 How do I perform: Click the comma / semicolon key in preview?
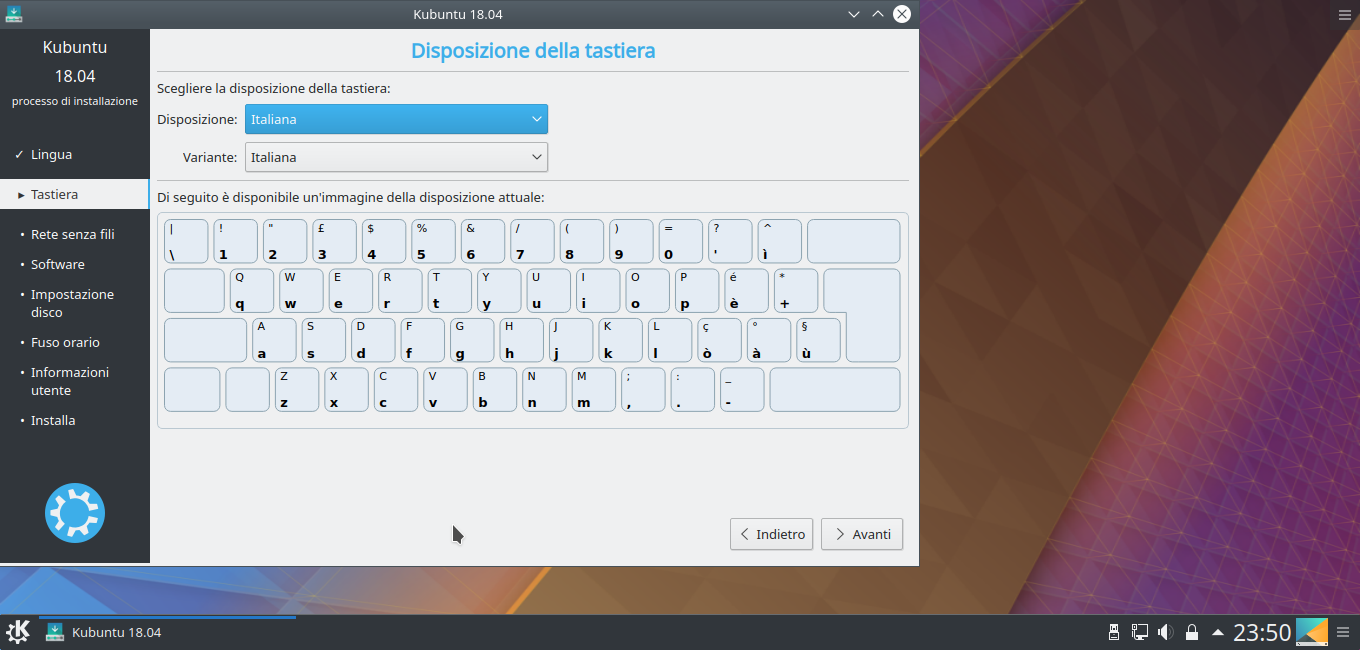click(643, 390)
